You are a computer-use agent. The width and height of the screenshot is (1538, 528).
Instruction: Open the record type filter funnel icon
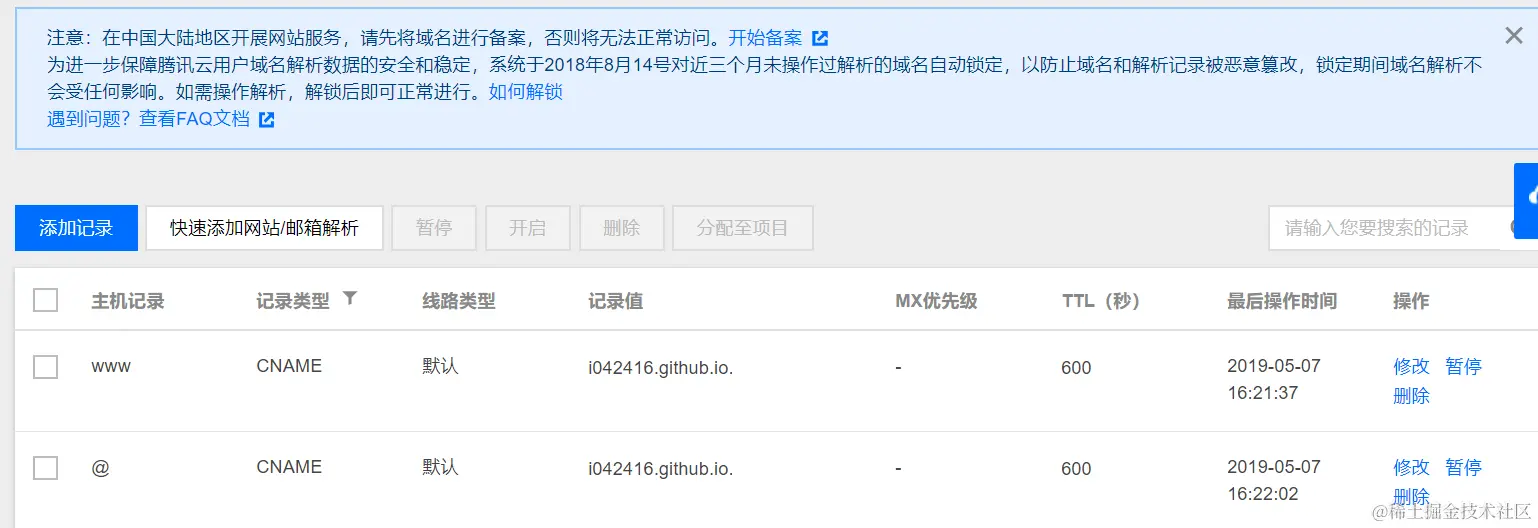pyautogui.click(x=349, y=298)
